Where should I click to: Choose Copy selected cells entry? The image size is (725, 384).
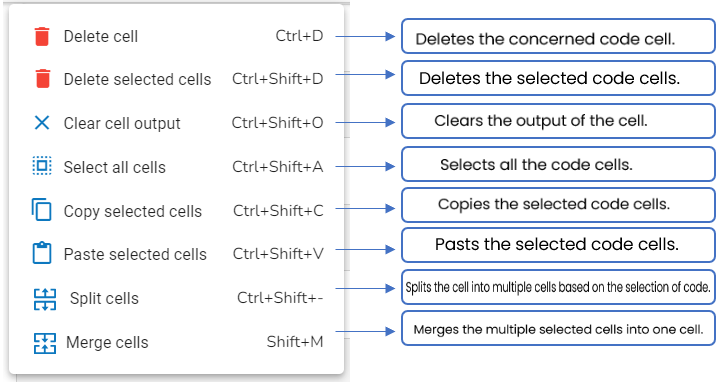178,211
